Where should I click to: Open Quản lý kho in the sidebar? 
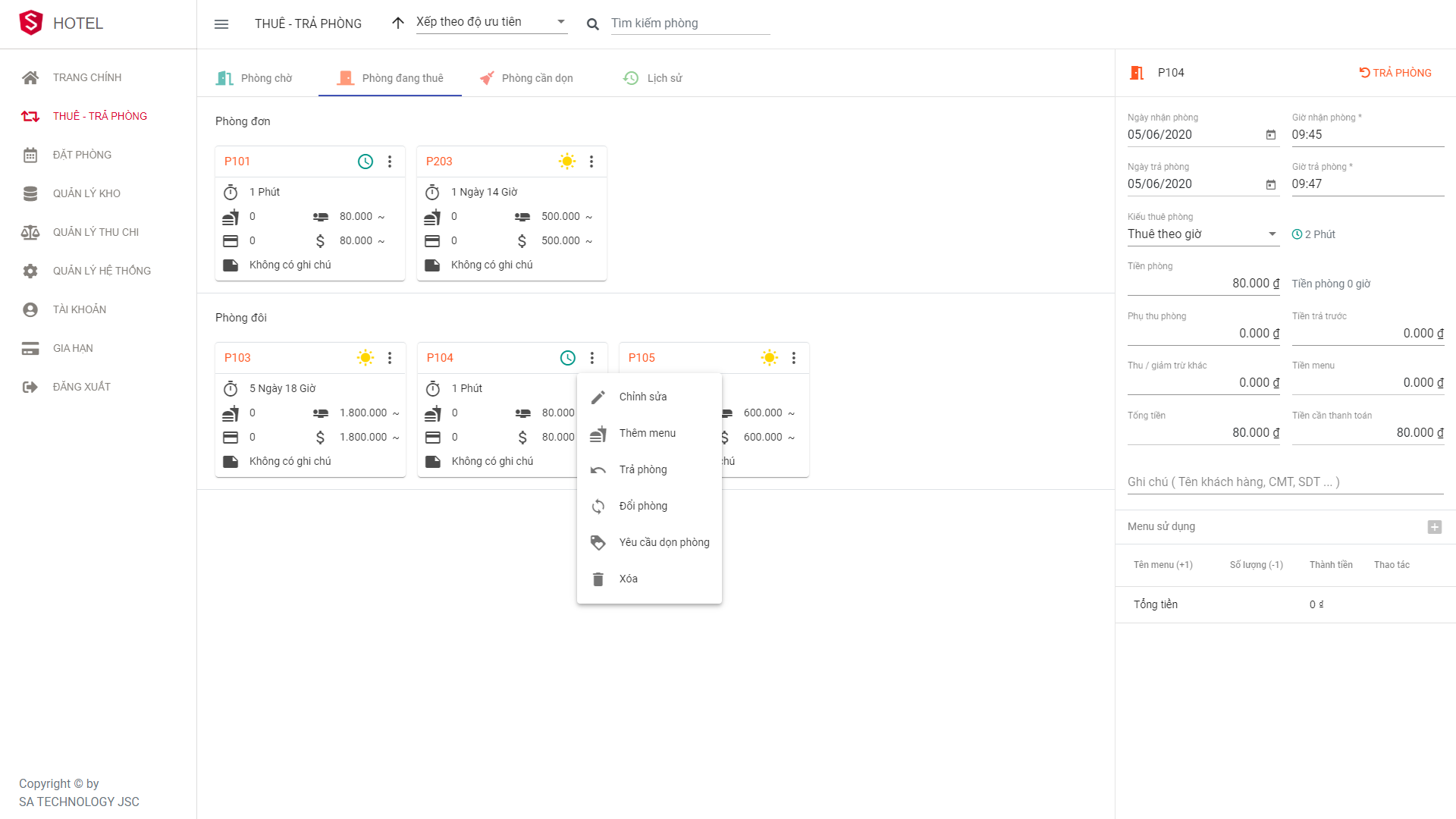[x=86, y=193]
